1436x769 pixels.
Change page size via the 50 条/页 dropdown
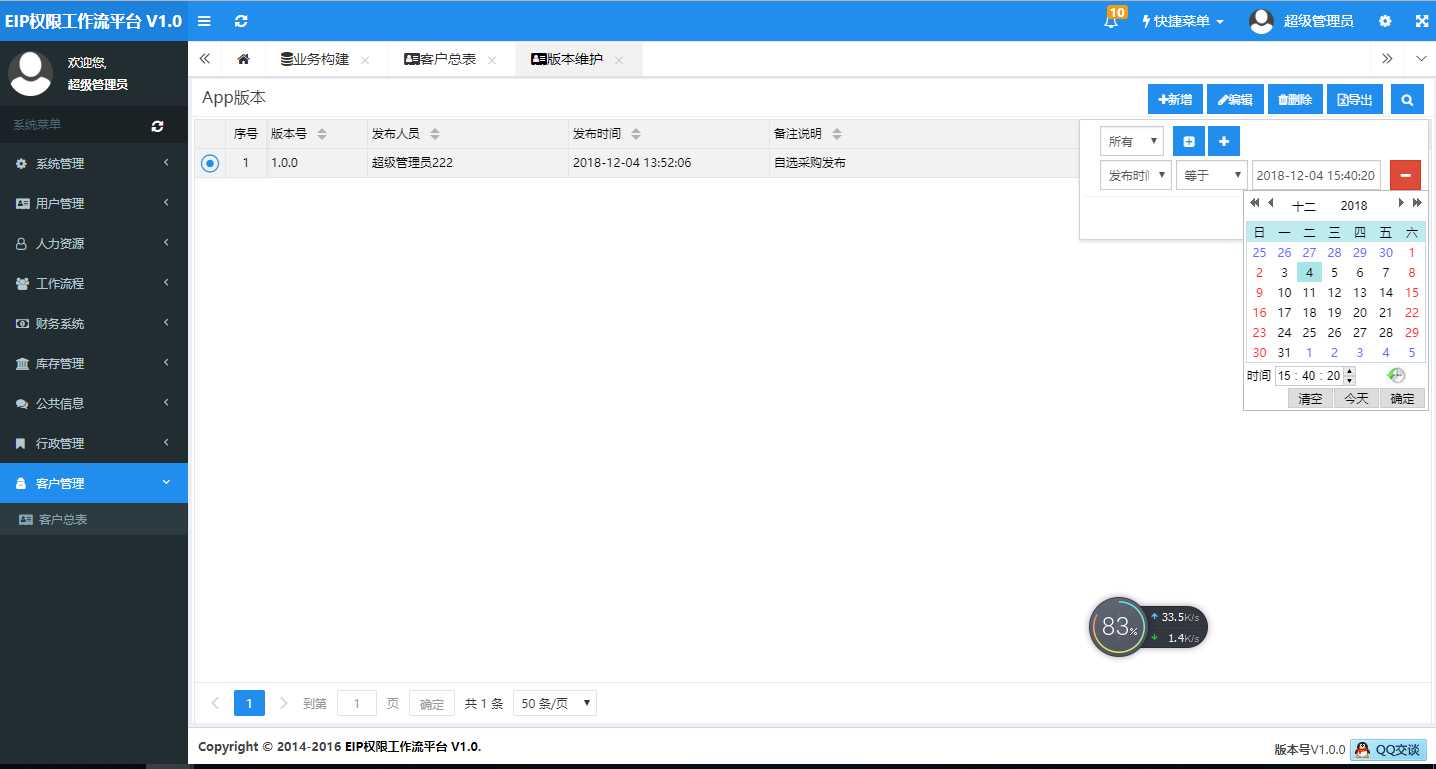[554, 703]
